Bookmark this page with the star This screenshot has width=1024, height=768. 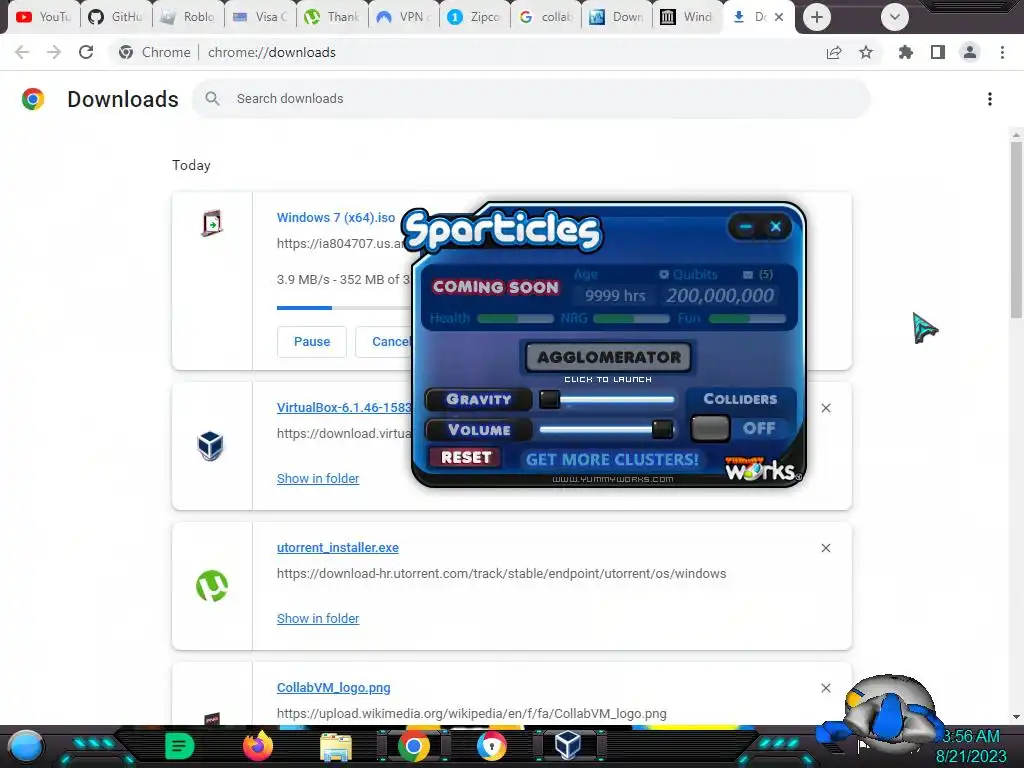coord(866,52)
